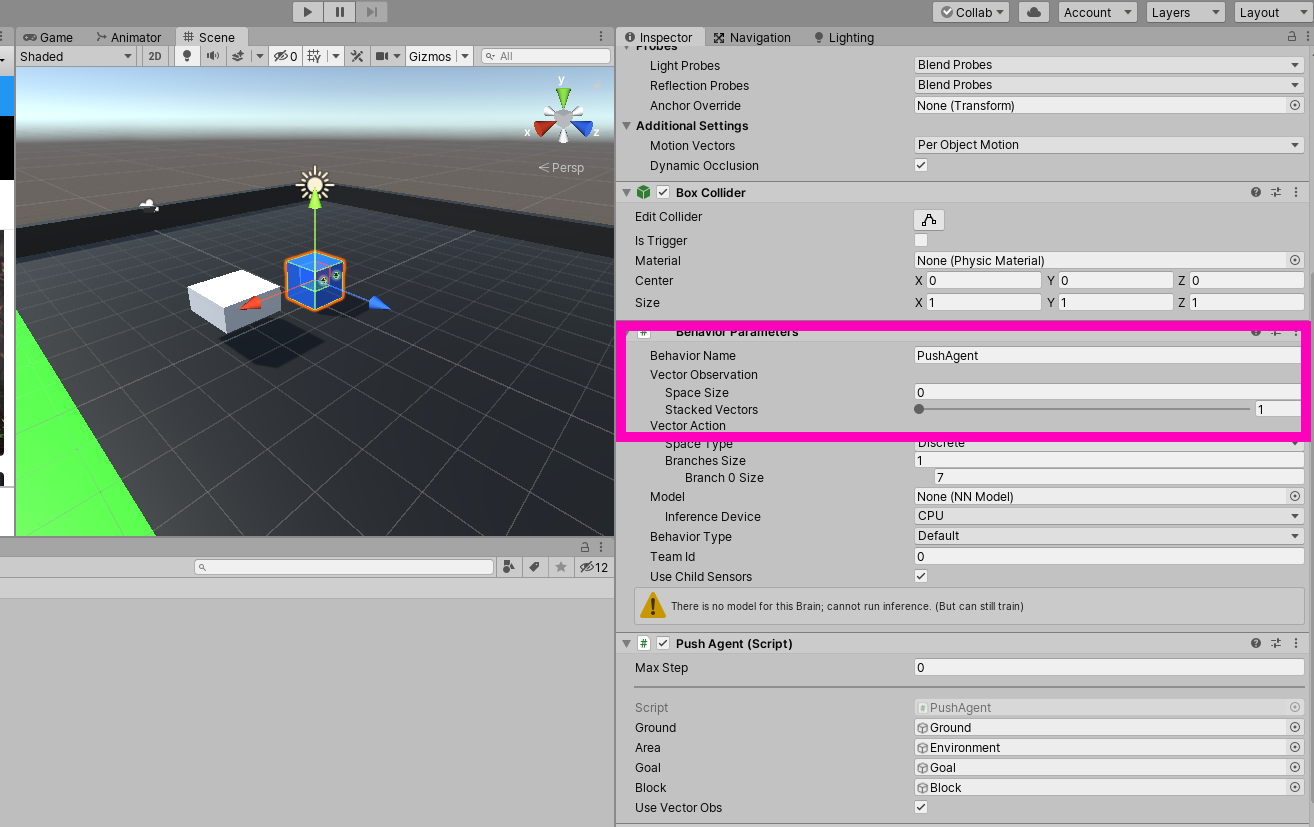
Task: Toggle the scene grid icon
Action: (x=314, y=56)
